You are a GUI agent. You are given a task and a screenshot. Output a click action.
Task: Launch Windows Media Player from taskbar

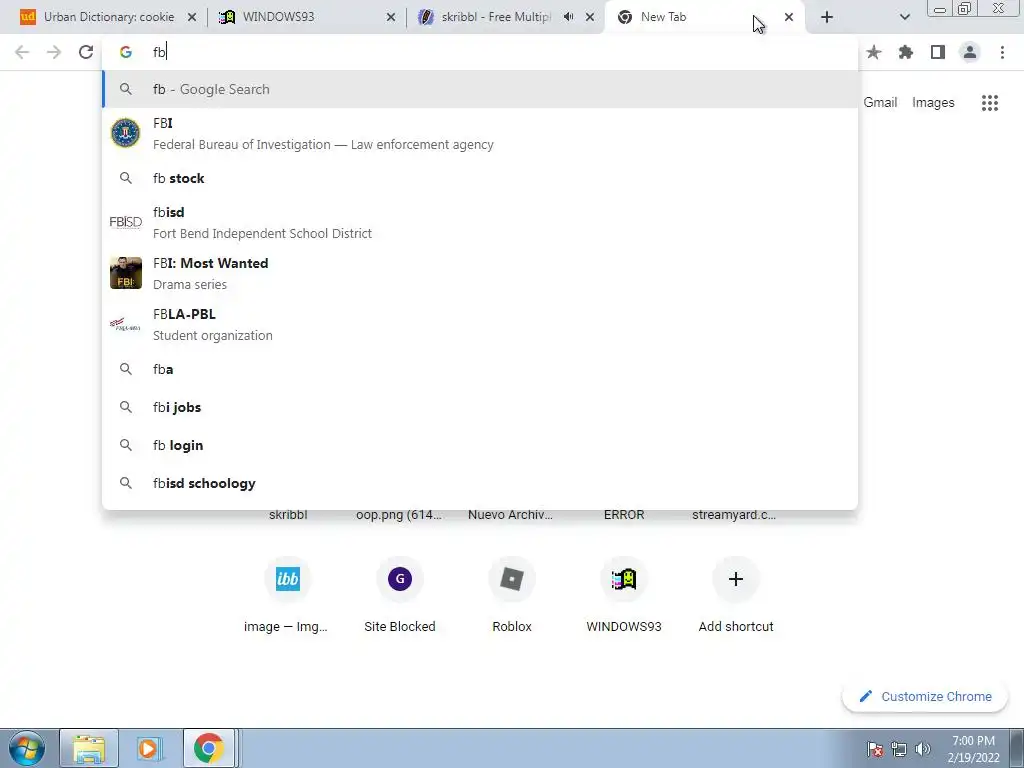150,748
